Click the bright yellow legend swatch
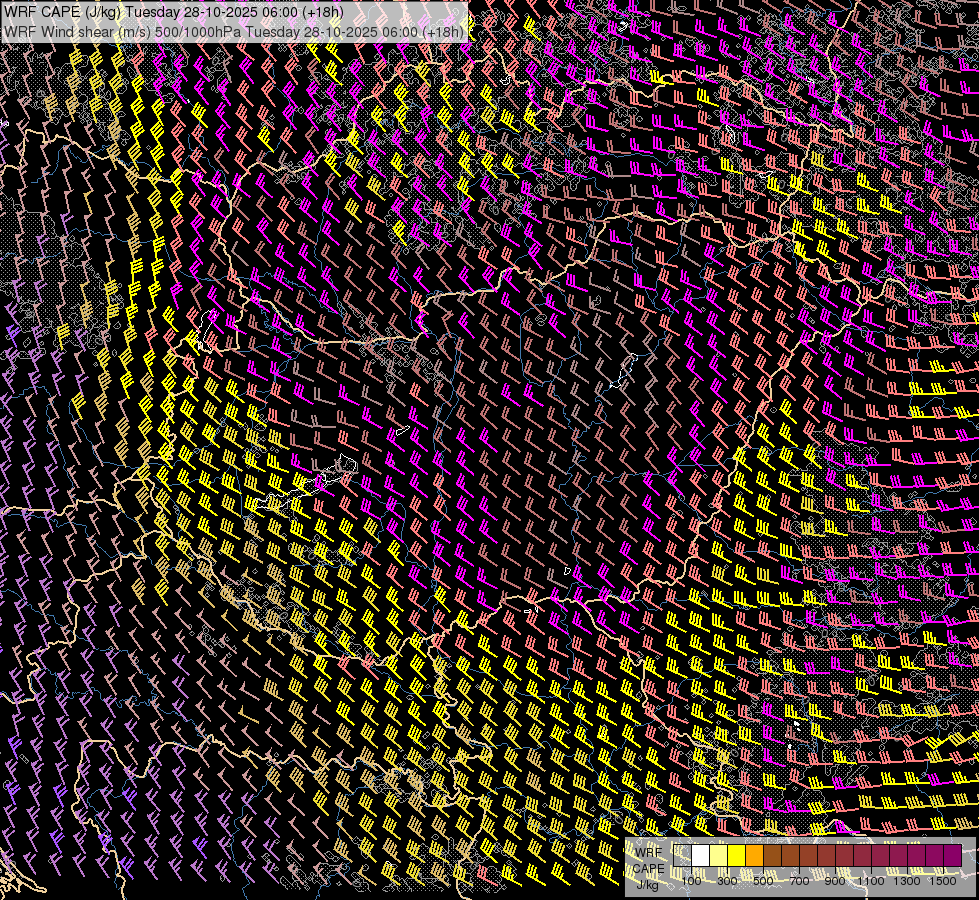The height and width of the screenshot is (900, 979). (737, 855)
